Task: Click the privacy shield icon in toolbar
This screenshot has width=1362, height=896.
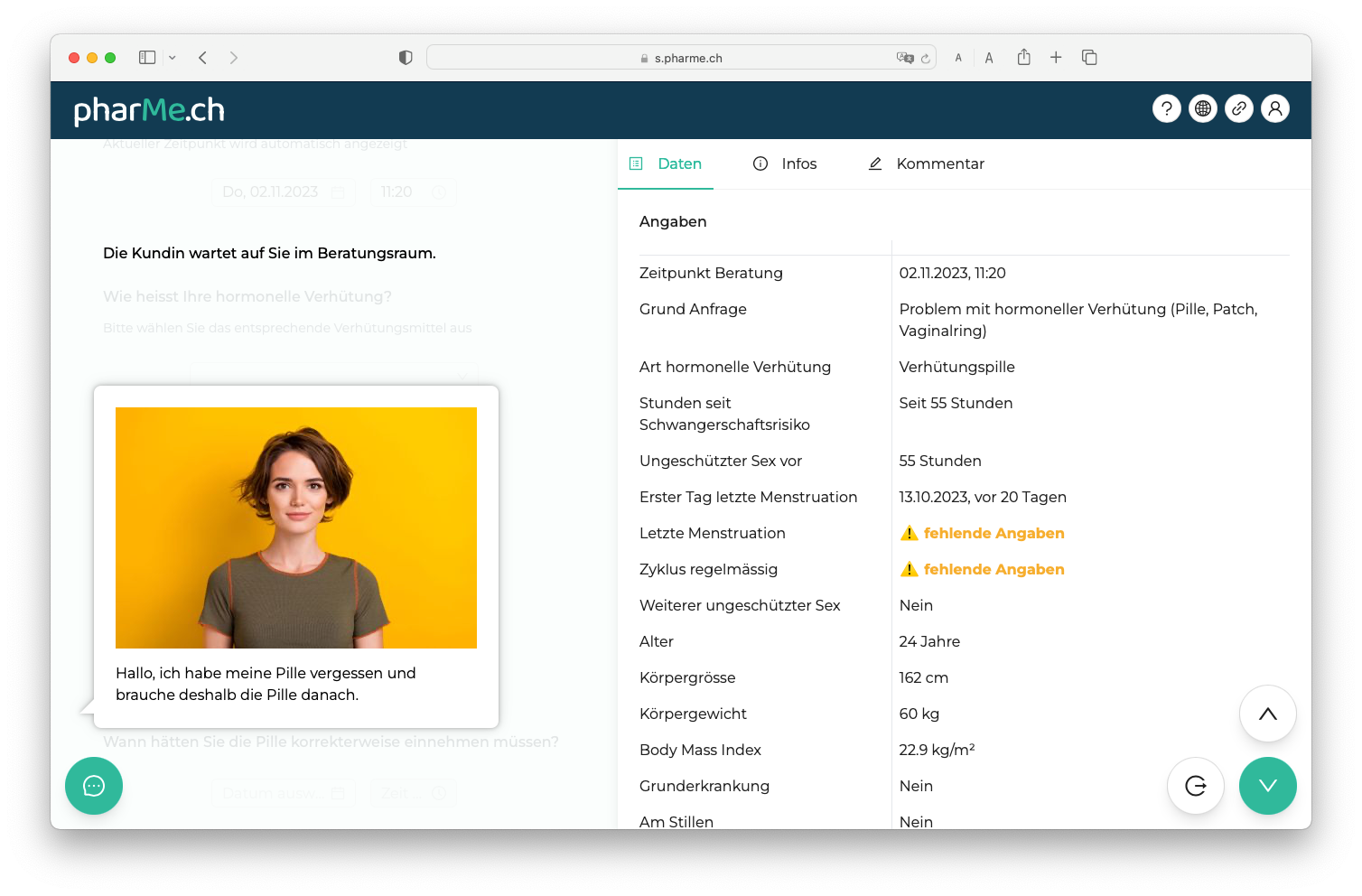Action: (406, 58)
